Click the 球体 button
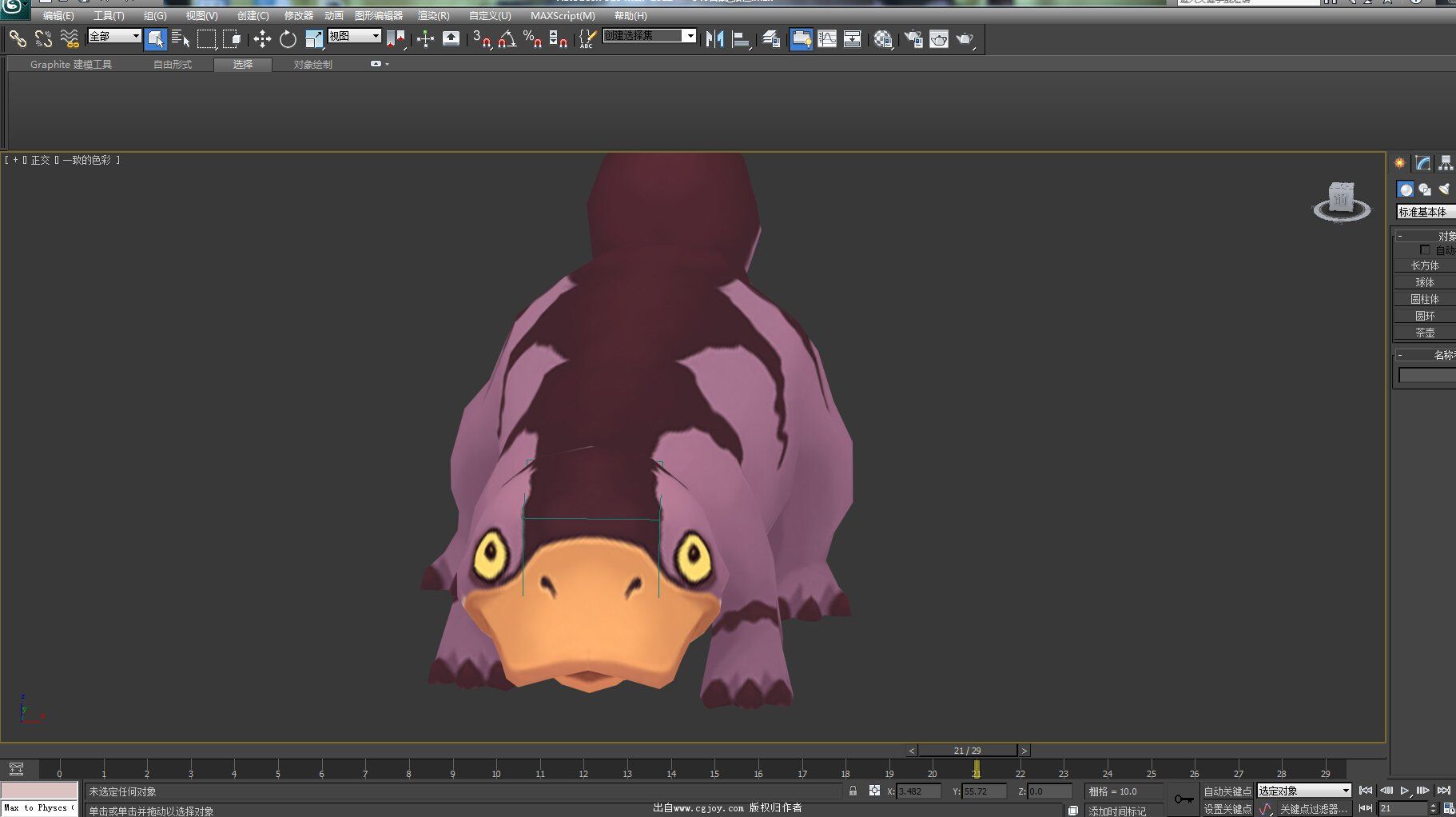Image resolution: width=1456 pixels, height=817 pixels. (1425, 282)
